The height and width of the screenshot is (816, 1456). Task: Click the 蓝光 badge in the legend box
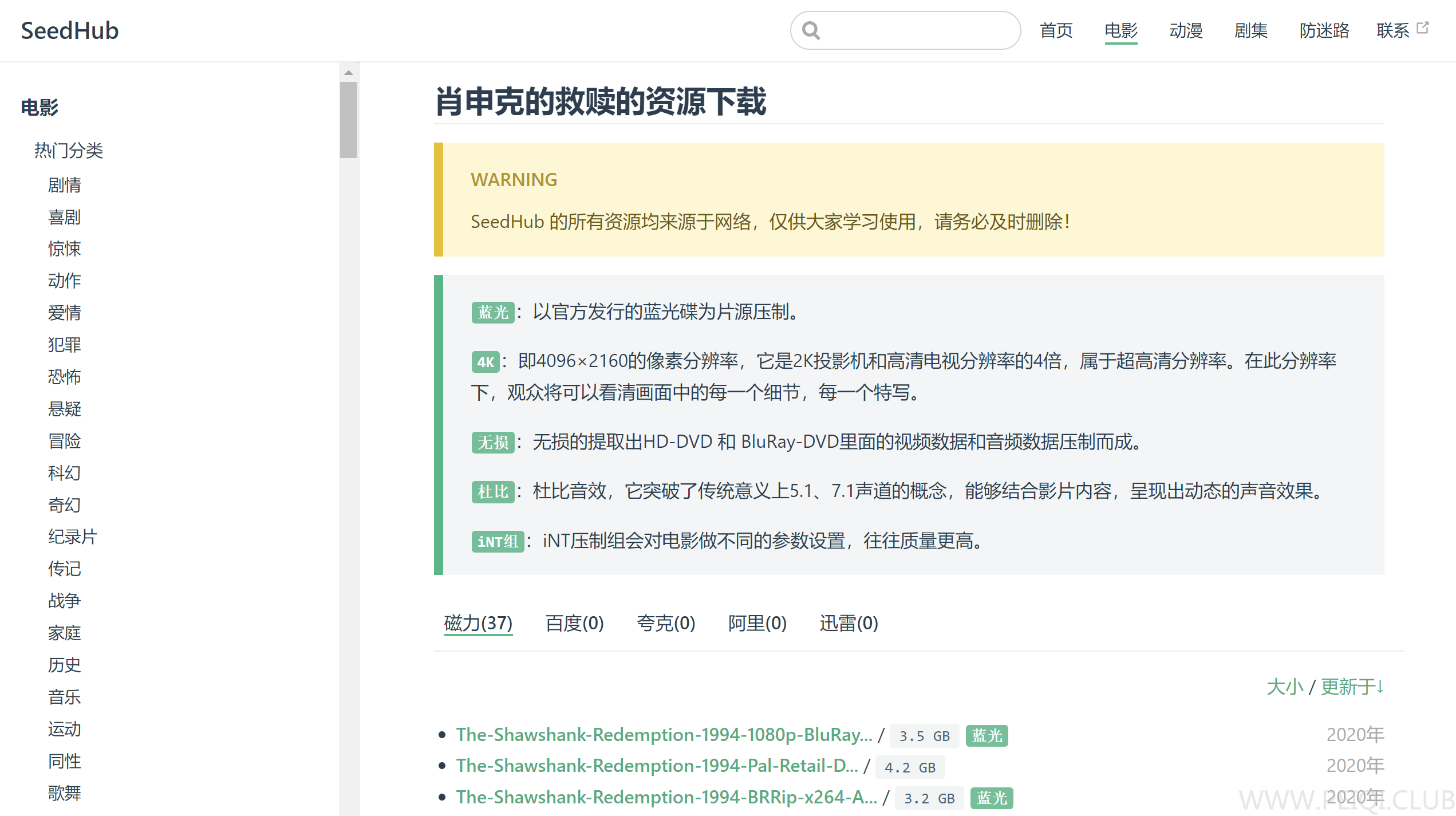(x=493, y=313)
